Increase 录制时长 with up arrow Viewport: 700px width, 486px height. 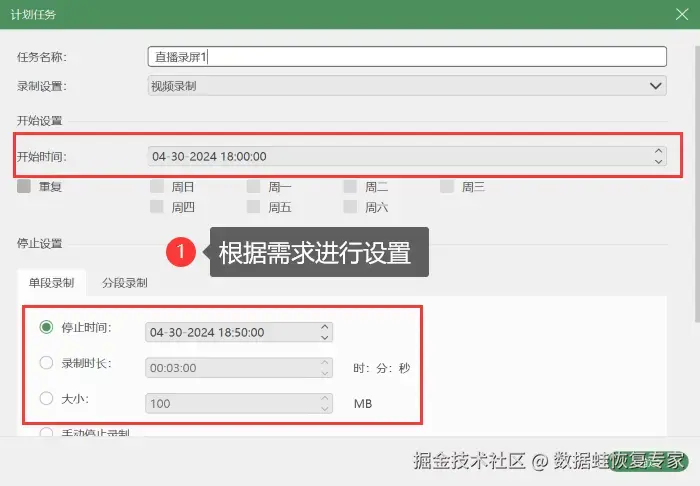click(x=325, y=363)
